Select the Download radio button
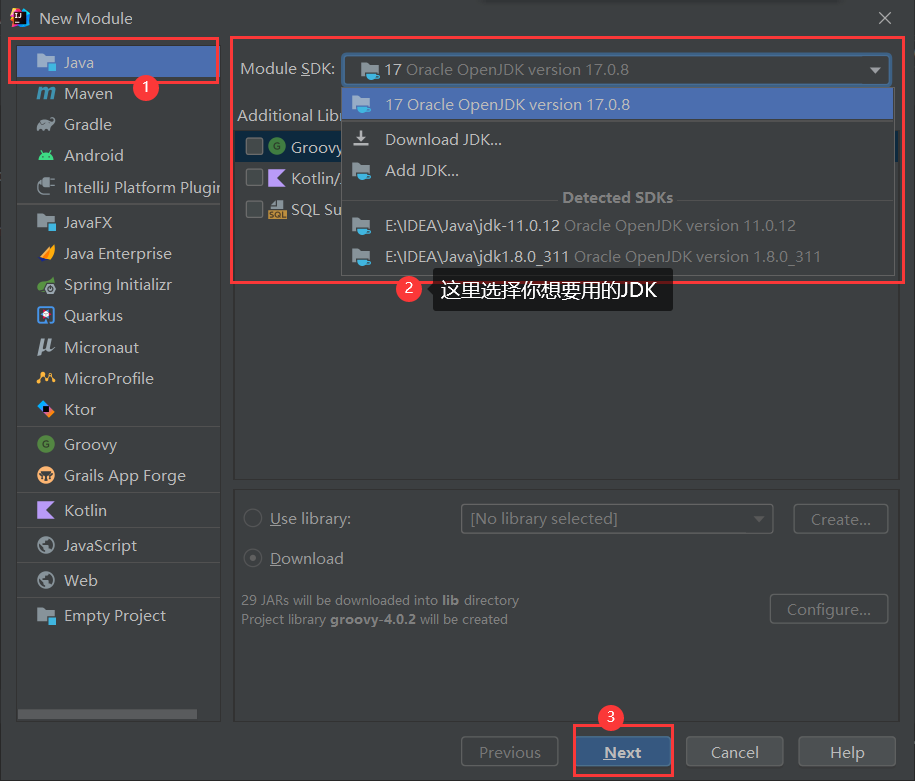915x781 pixels. click(253, 559)
